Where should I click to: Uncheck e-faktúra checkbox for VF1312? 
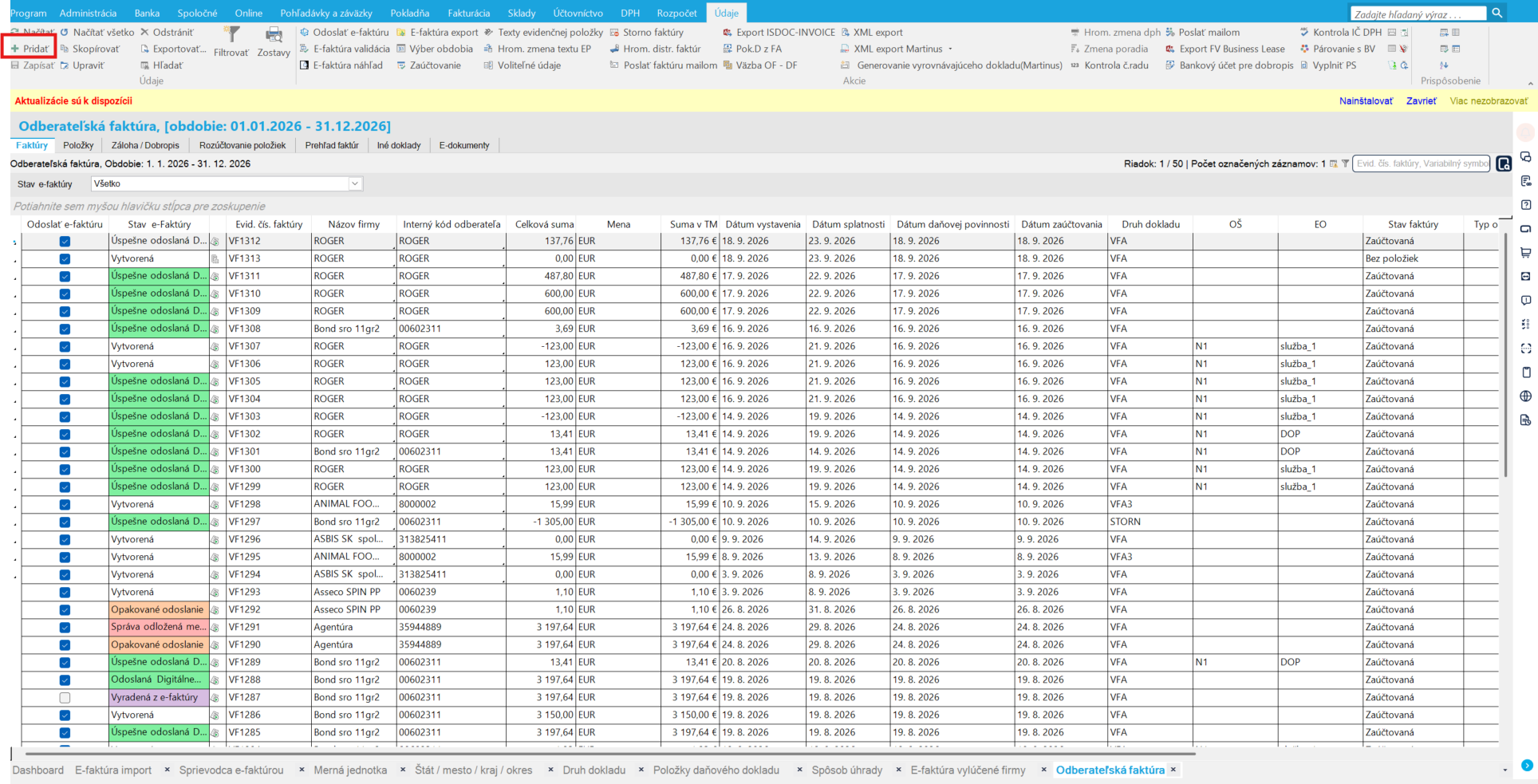coord(65,242)
